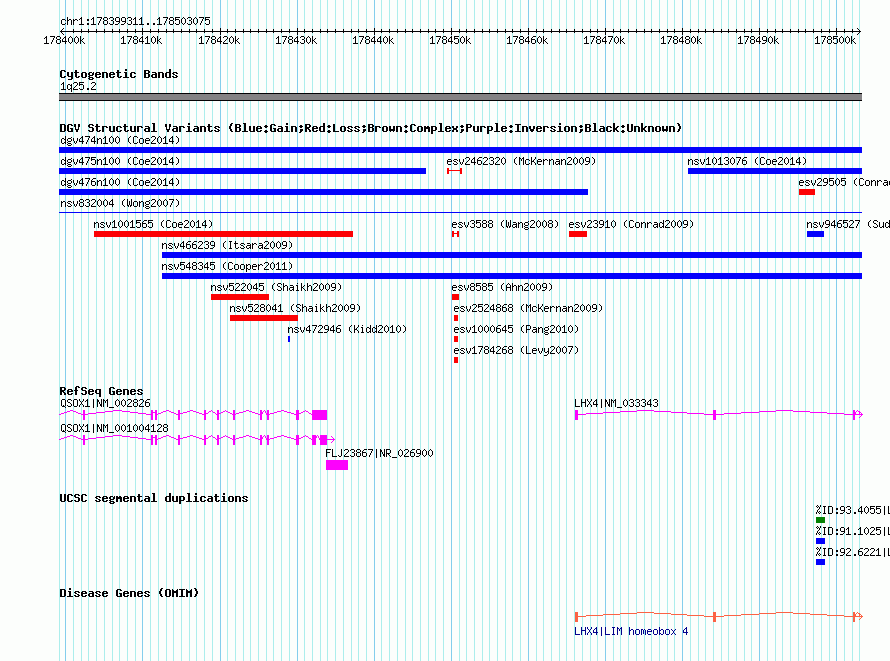Click the nsv946527 blue gain bar

click(x=815, y=234)
